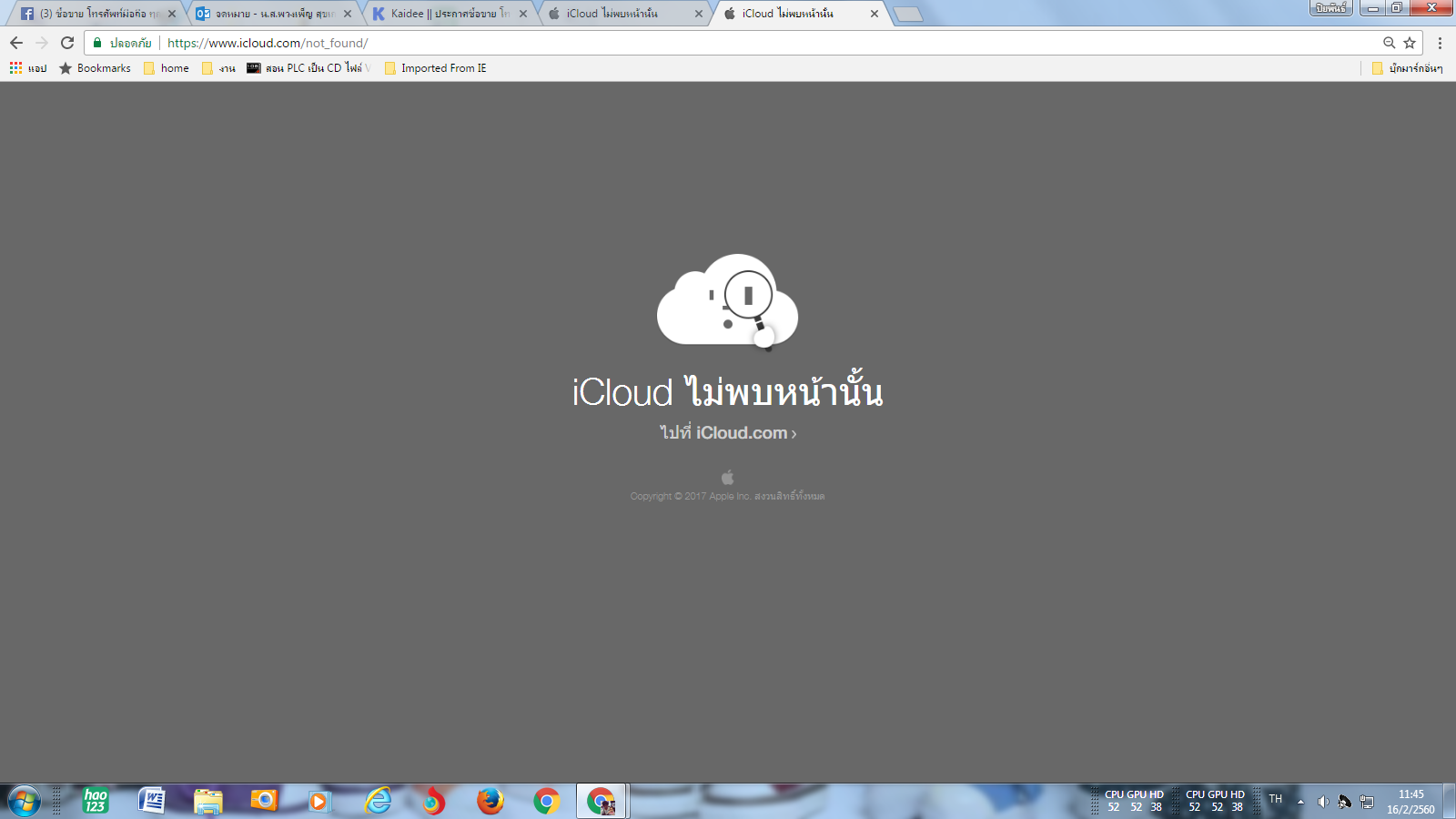Click the Show Desktop strip

tap(1450, 802)
